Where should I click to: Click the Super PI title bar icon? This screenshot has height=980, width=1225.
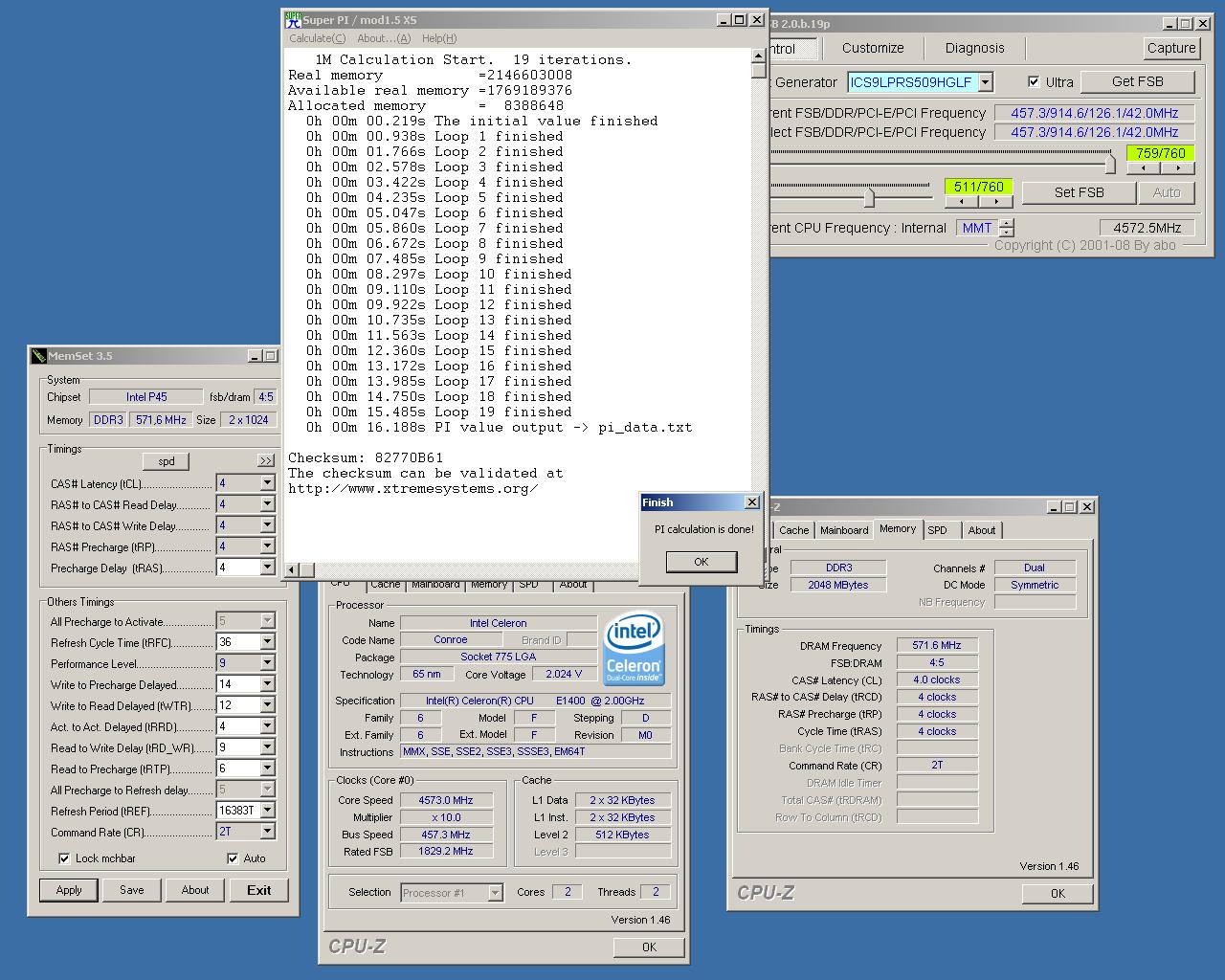(x=294, y=19)
